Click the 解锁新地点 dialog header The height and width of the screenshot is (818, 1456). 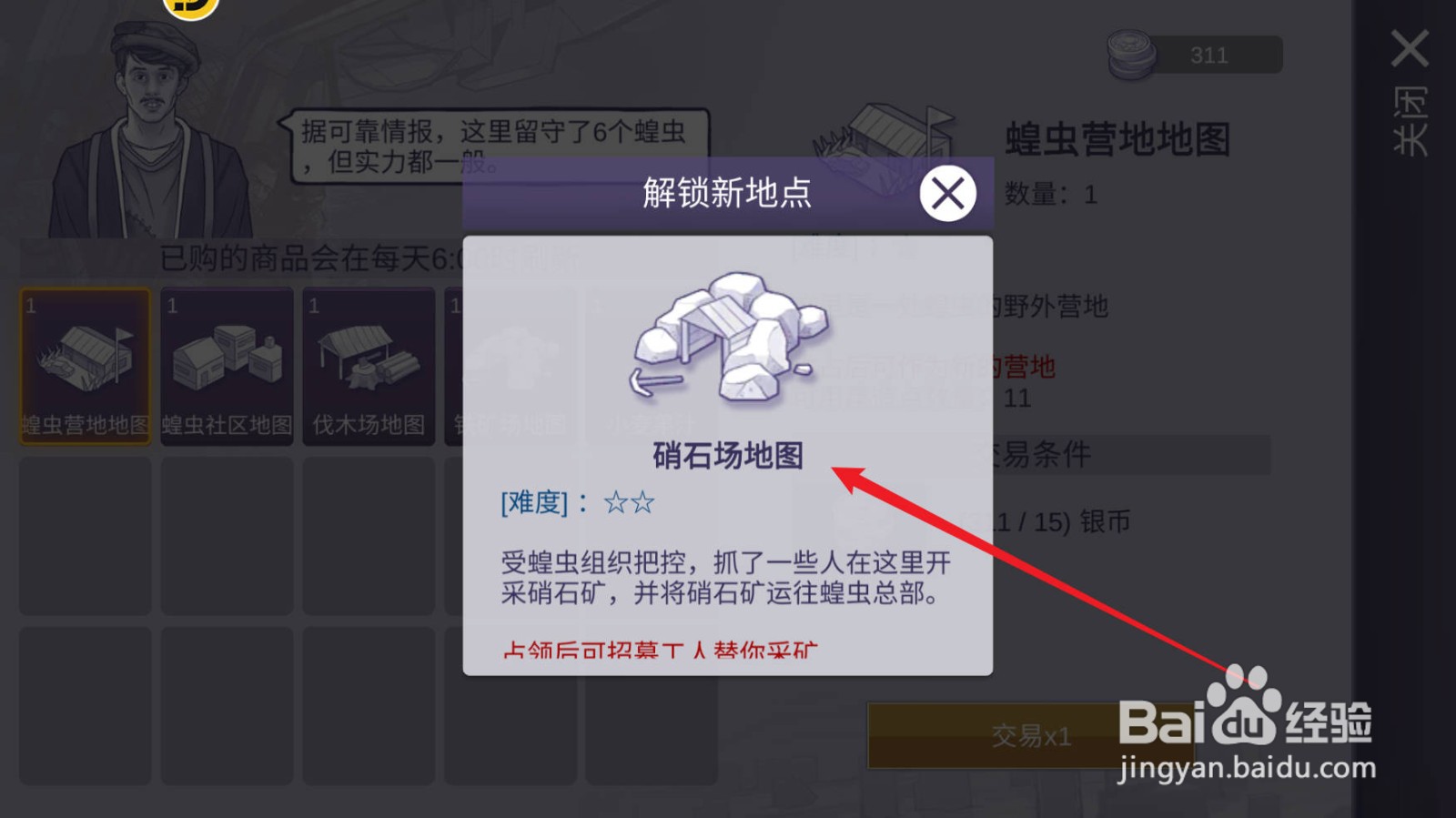click(x=726, y=193)
